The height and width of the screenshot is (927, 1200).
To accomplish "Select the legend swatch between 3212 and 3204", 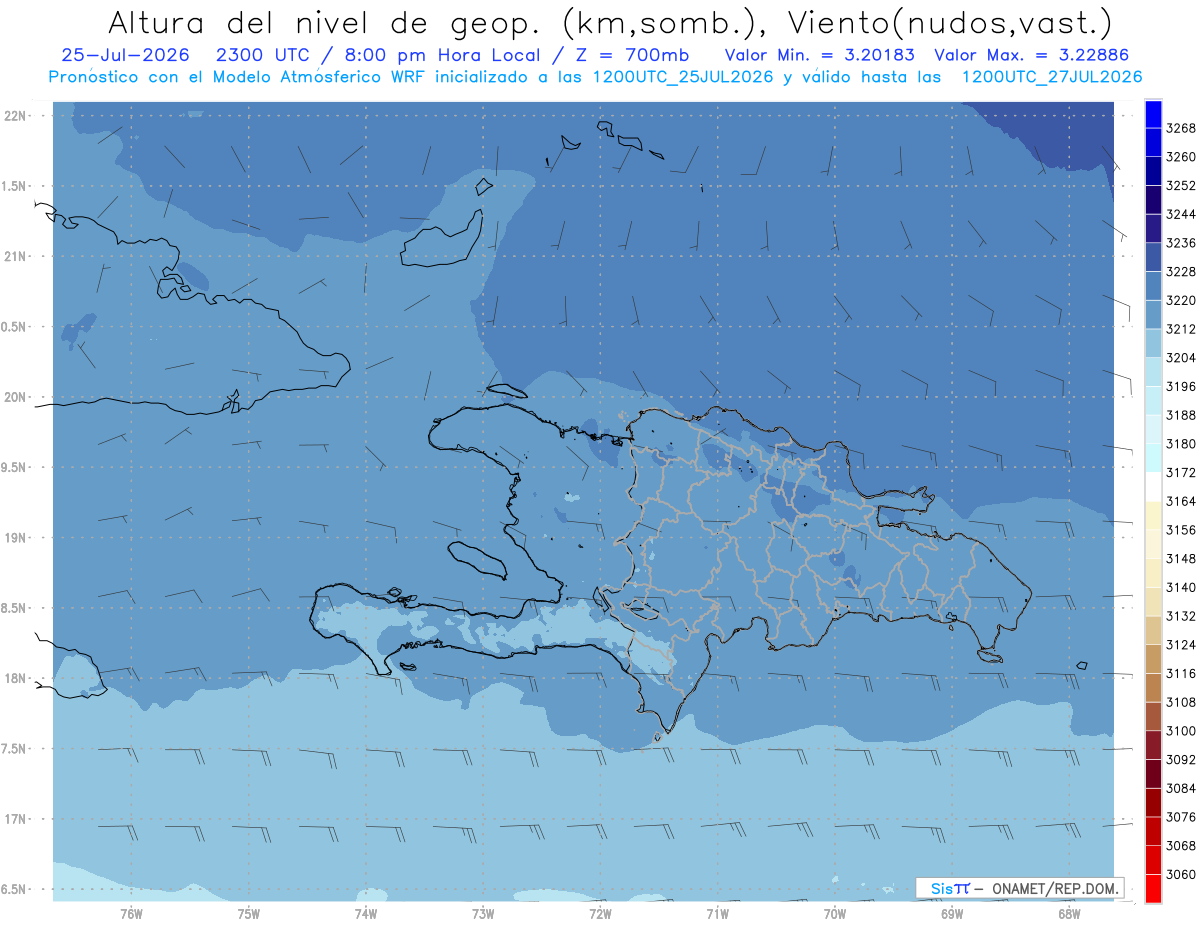I will 1153,343.
